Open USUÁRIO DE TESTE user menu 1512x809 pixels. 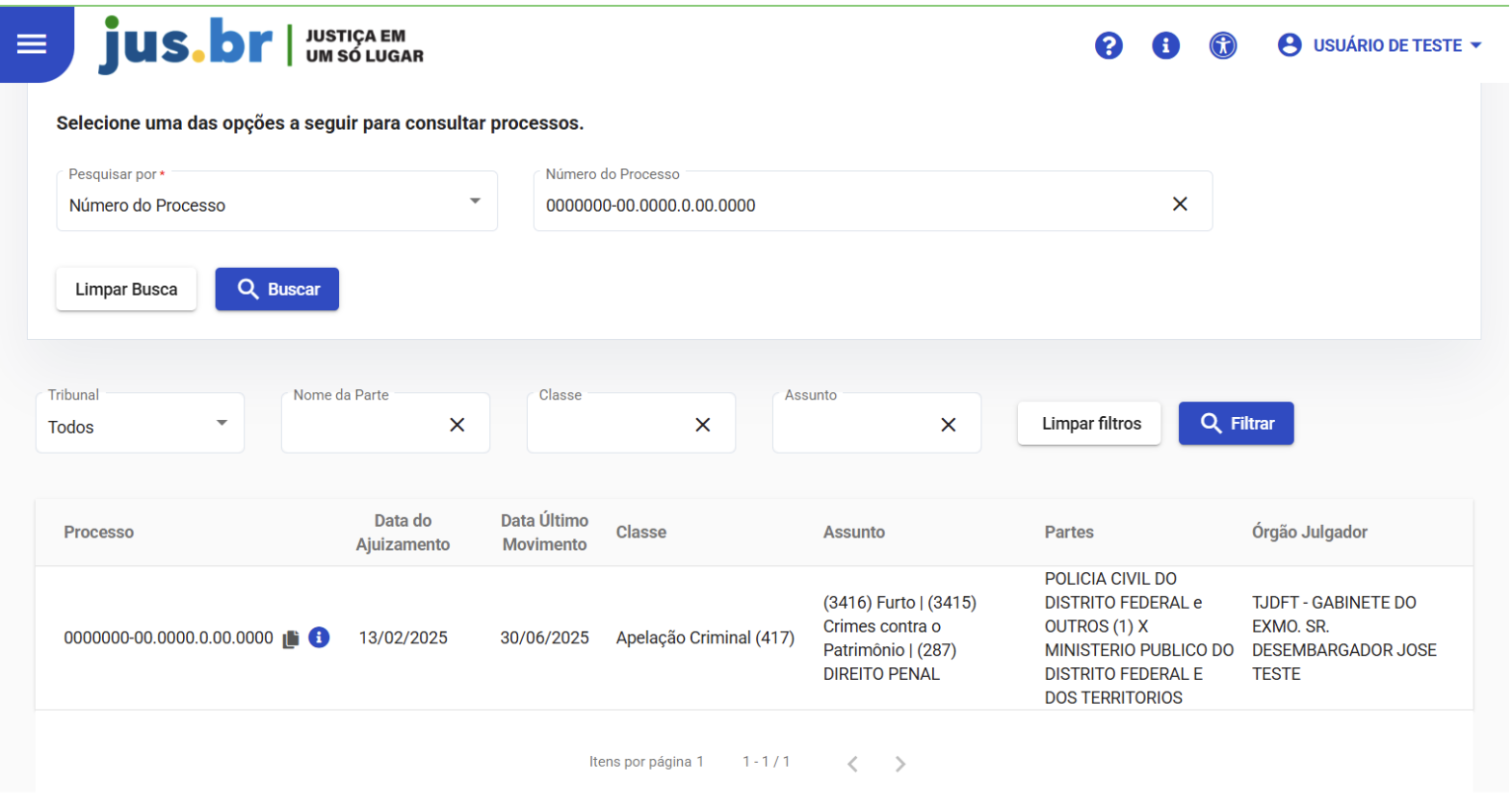point(1379,45)
